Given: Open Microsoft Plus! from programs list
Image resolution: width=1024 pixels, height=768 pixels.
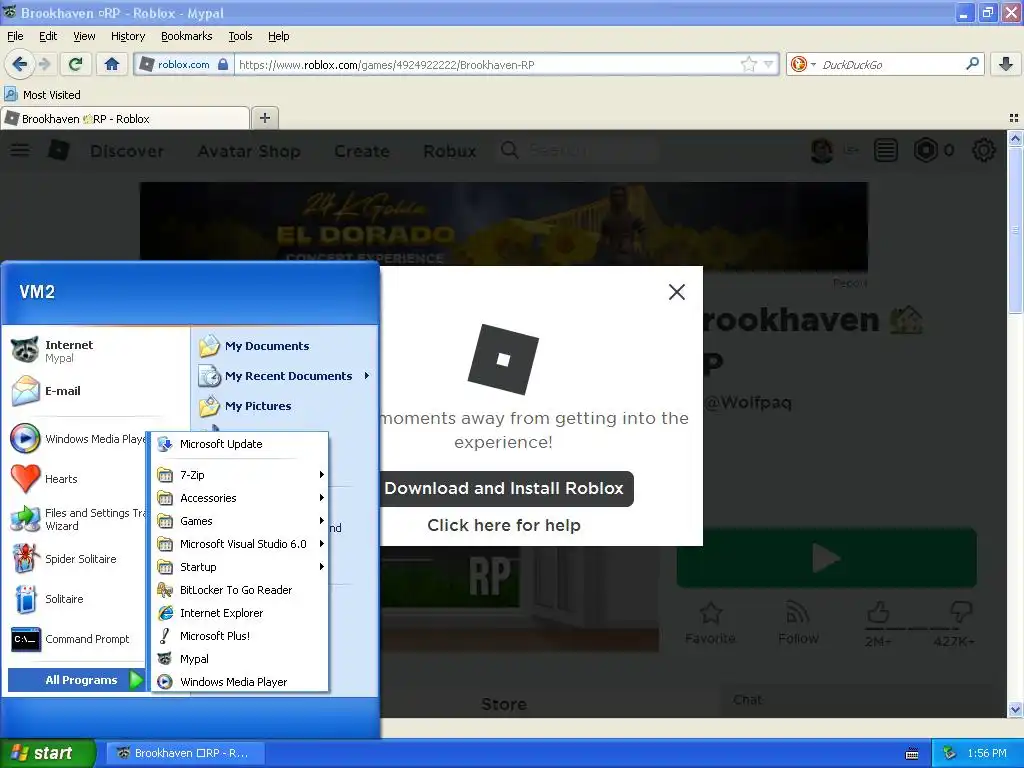Looking at the screenshot, I should pyautogui.click(x=240, y=635).
